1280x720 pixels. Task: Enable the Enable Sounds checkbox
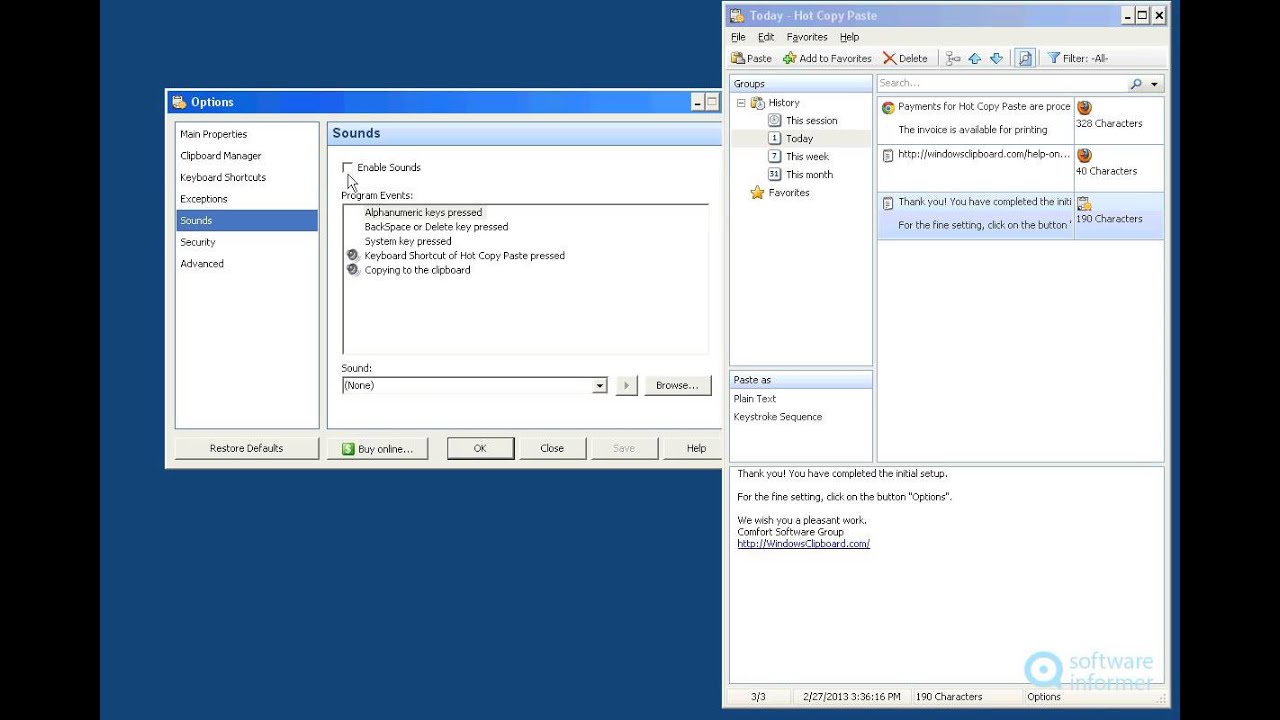tap(347, 167)
